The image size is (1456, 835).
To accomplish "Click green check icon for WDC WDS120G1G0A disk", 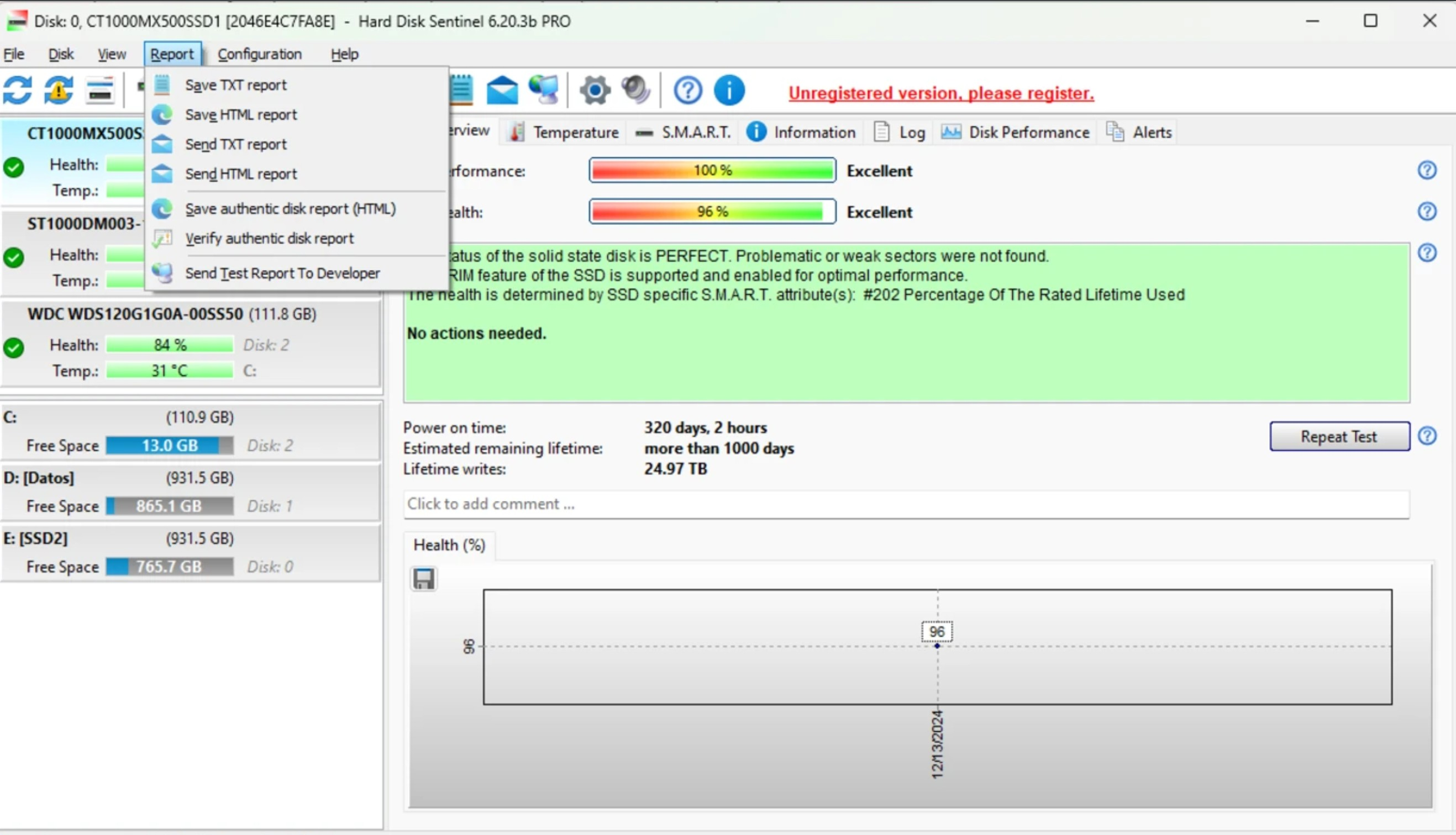I will point(14,348).
